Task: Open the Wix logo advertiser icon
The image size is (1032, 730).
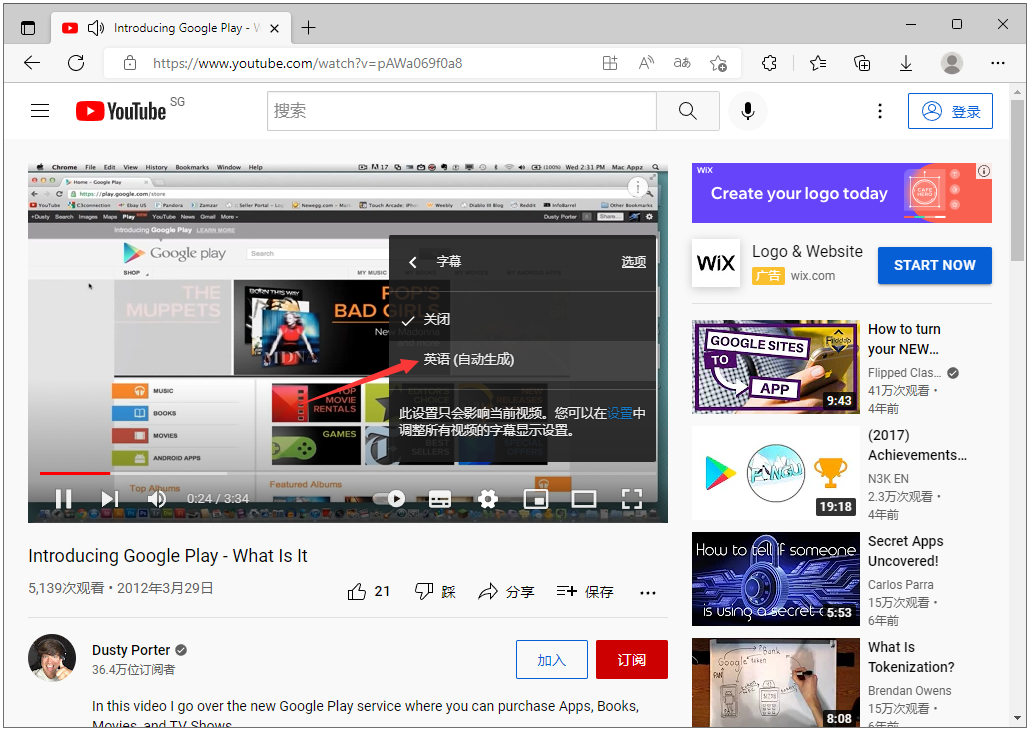Action: pos(715,263)
